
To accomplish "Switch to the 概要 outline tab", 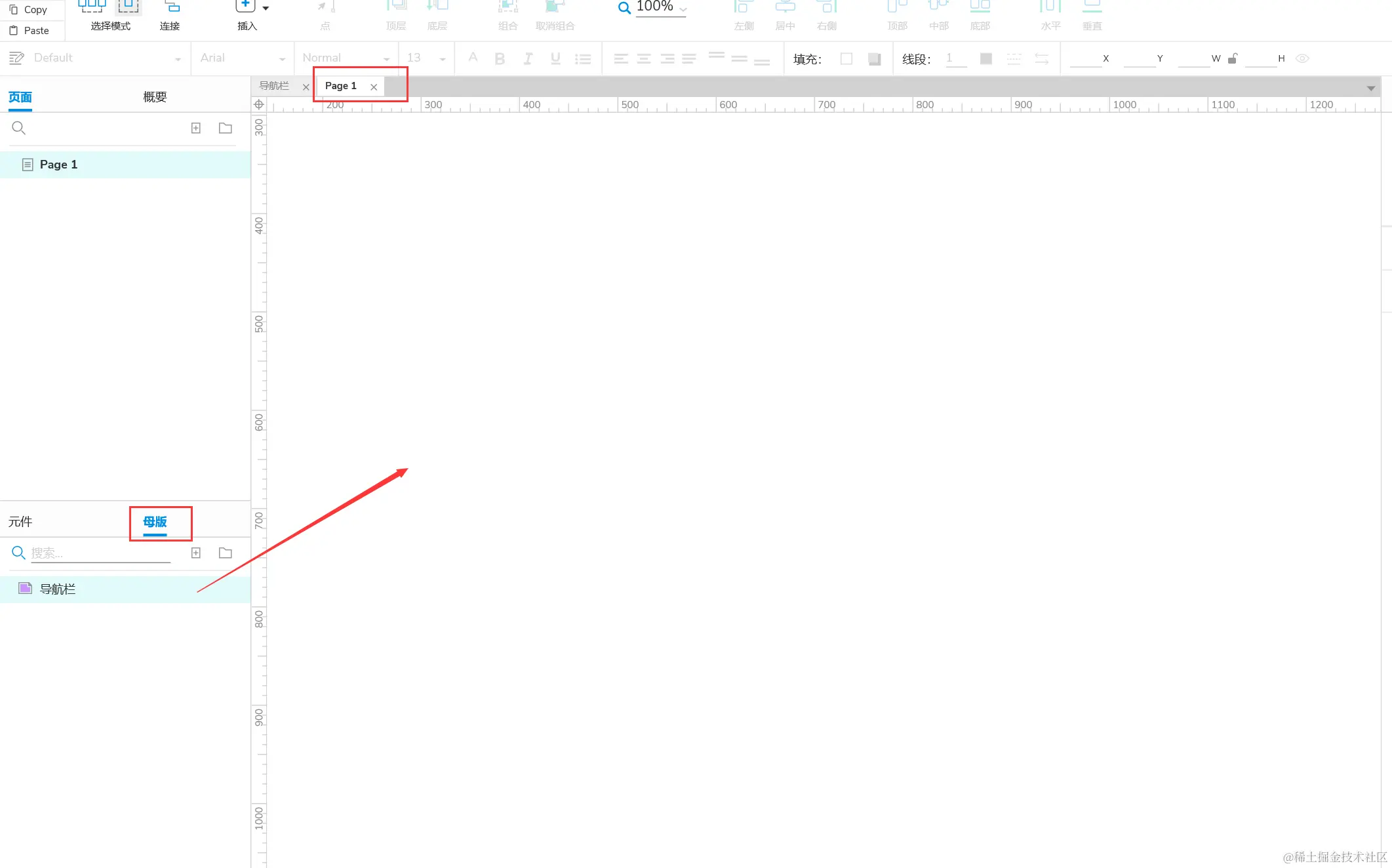I will click(x=155, y=97).
